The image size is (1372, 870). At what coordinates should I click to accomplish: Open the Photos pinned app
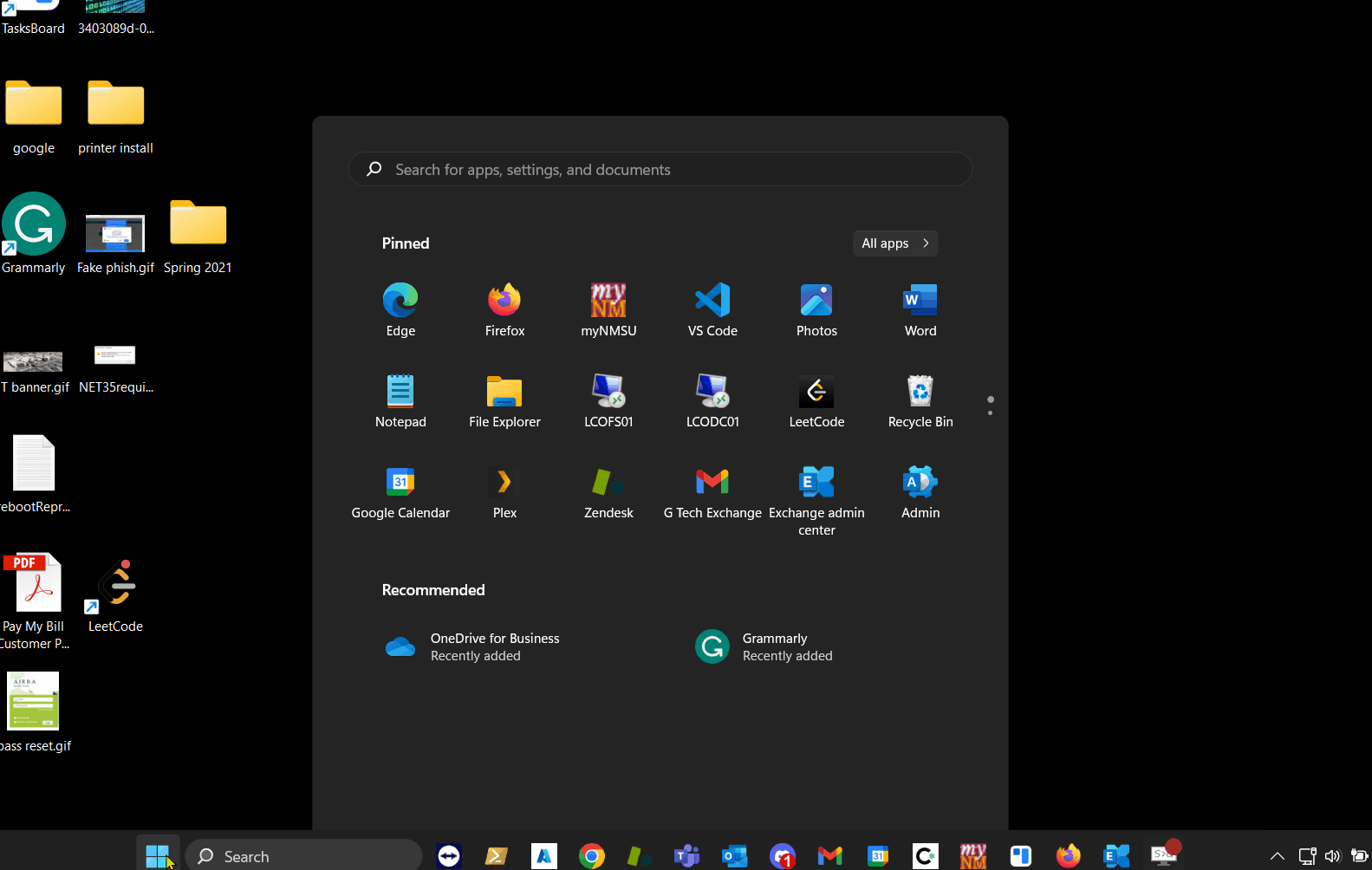coord(816,309)
